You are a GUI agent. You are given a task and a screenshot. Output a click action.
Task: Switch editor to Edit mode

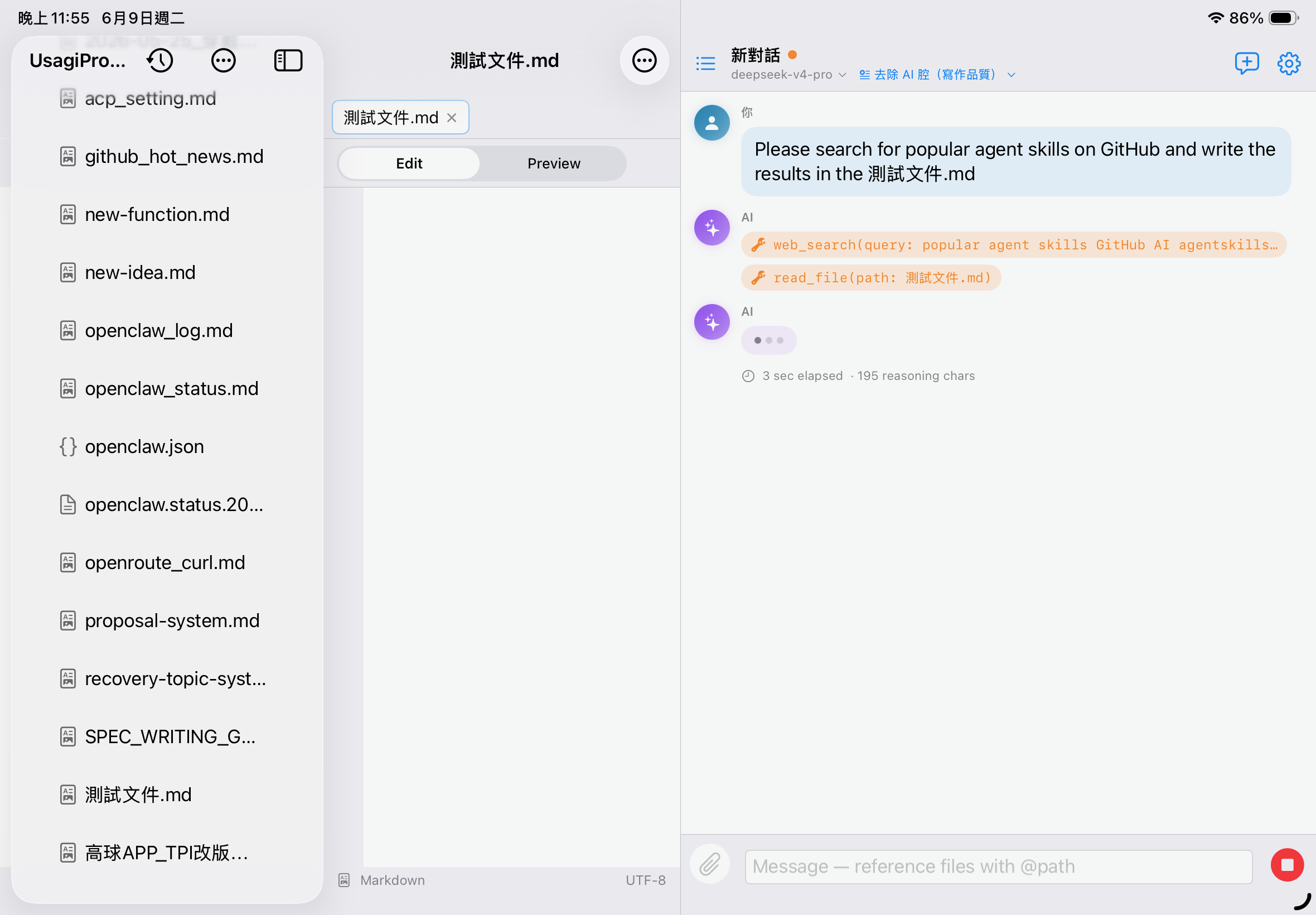pyautogui.click(x=409, y=163)
